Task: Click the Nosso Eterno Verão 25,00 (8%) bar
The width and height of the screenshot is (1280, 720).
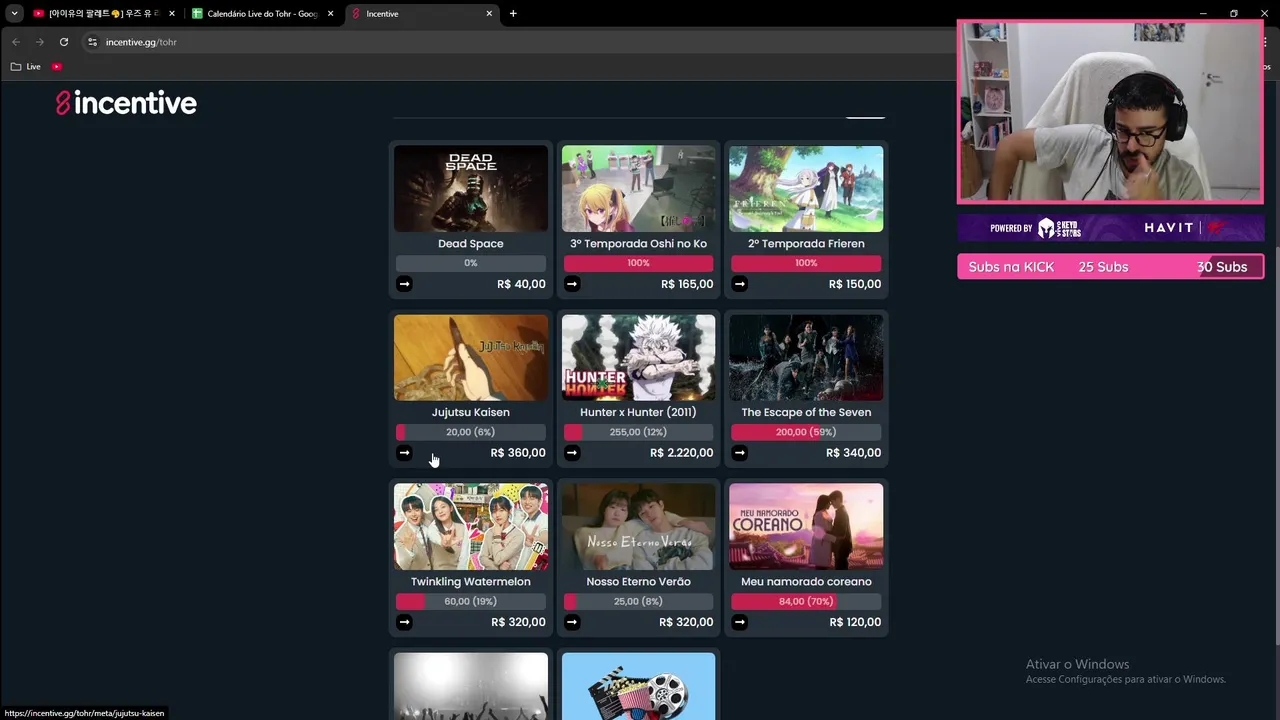Action: coord(638,601)
